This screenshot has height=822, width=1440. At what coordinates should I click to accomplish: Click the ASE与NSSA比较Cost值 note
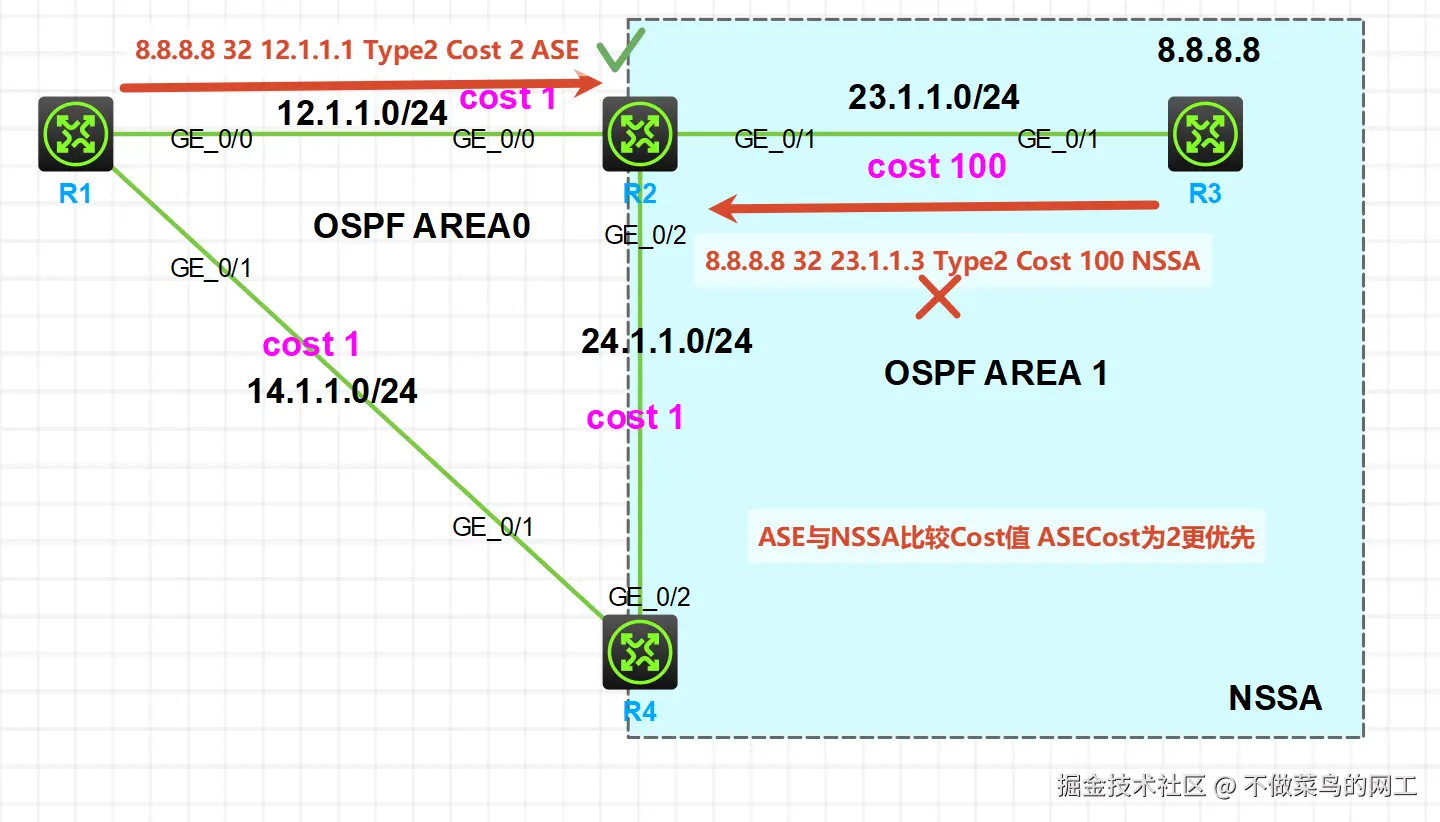point(1006,537)
